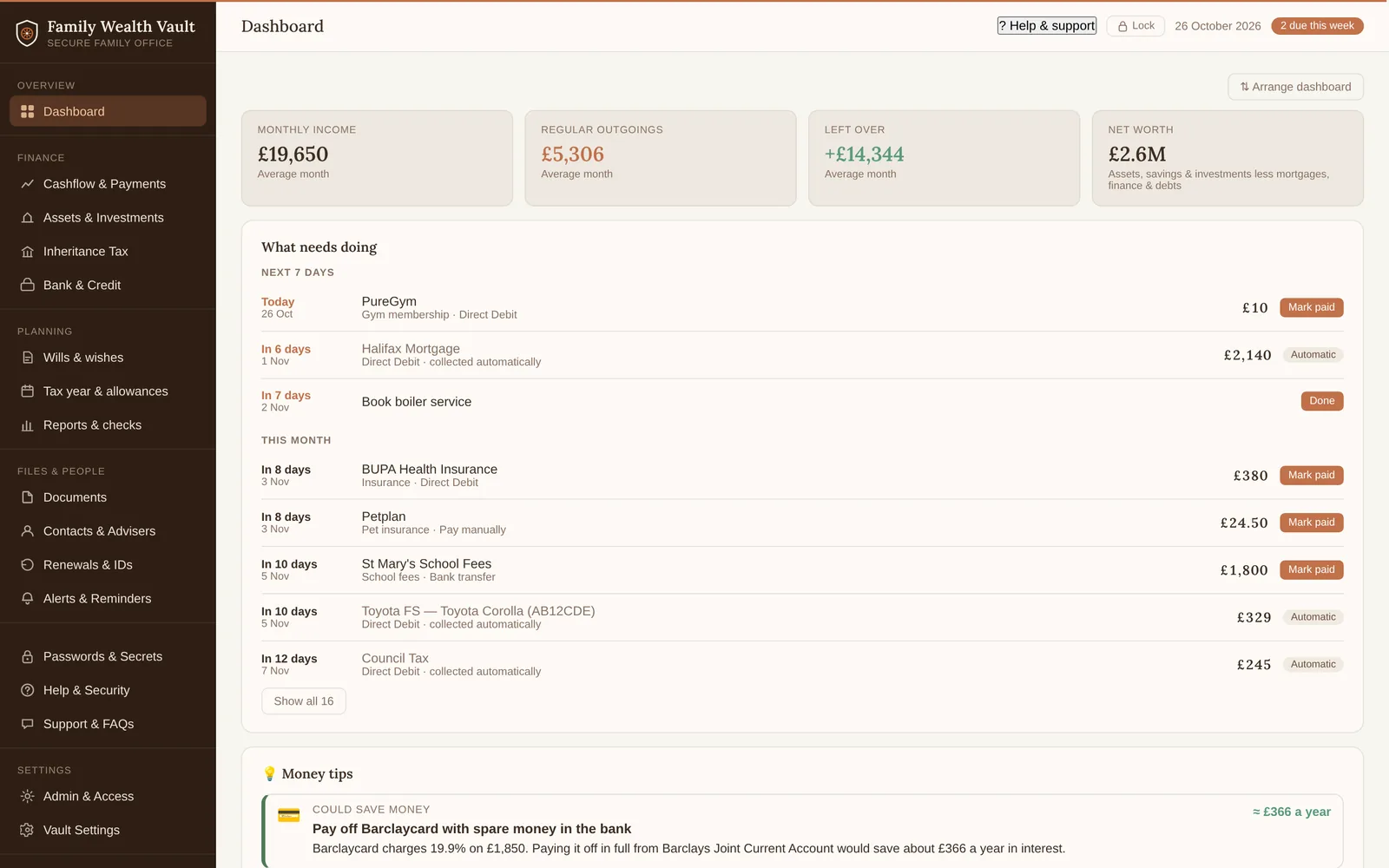Click the Wills & wishes document icon
This screenshot has width=1389, height=868.
tap(27, 358)
